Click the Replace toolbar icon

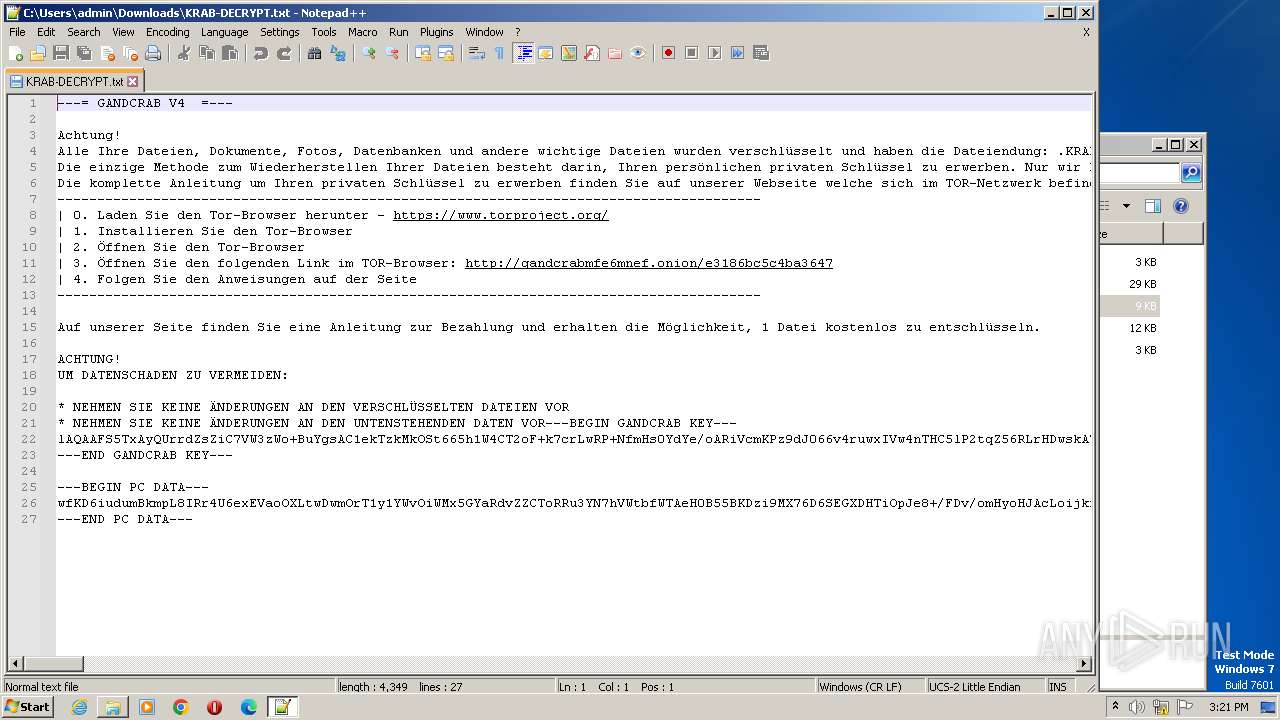click(x=338, y=53)
